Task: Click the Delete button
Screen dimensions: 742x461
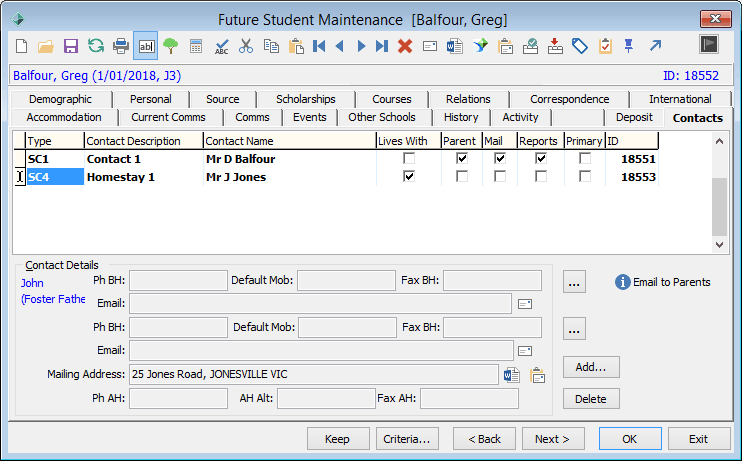Action: (x=591, y=399)
